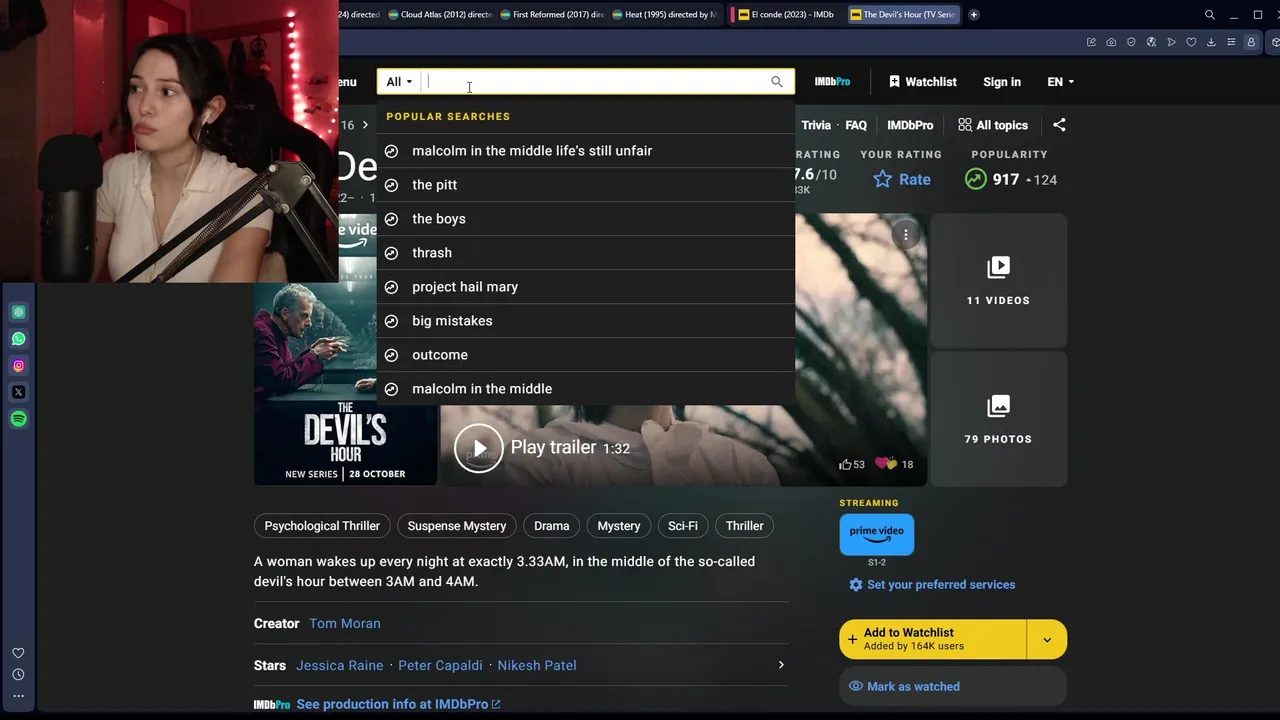Viewport: 1280px width, 720px height.
Task: Open WhatsApp in the browser sidebar
Action: 18,339
